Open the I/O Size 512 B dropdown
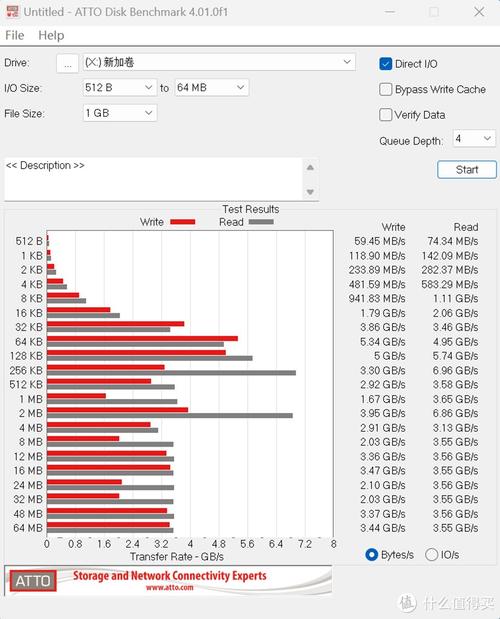The width and height of the screenshot is (500, 619). pyautogui.click(x=120, y=88)
